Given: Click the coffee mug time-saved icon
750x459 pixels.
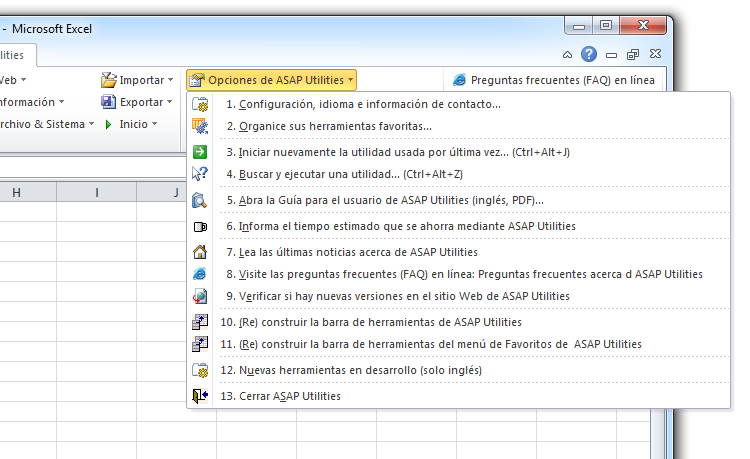Looking at the screenshot, I should [200, 227].
